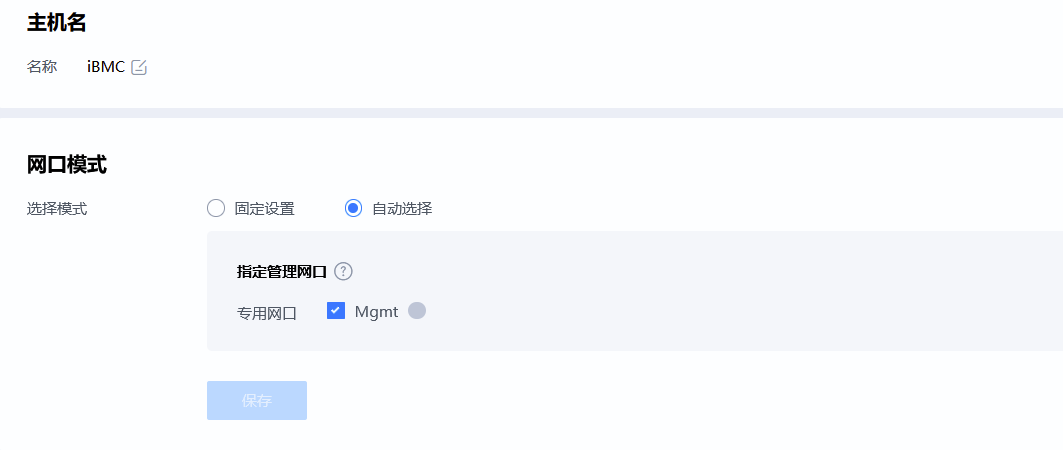Select the 自动选择 radio button circle
The width and height of the screenshot is (1063, 450).
pos(353,208)
